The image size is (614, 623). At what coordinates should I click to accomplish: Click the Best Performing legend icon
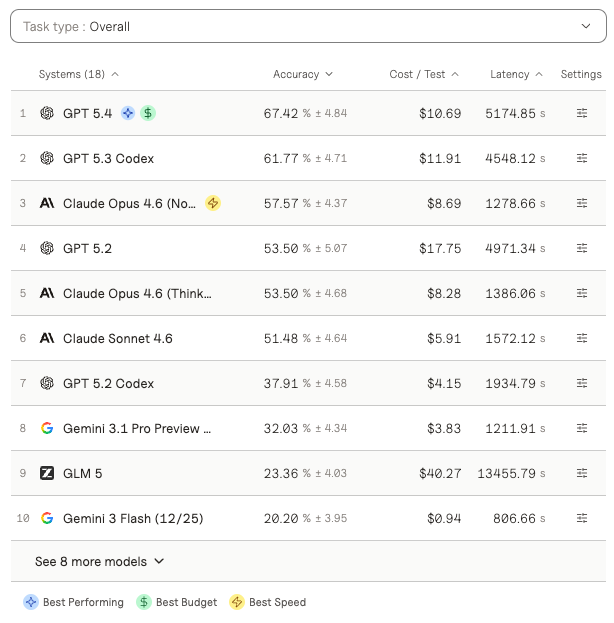click(x=31, y=602)
